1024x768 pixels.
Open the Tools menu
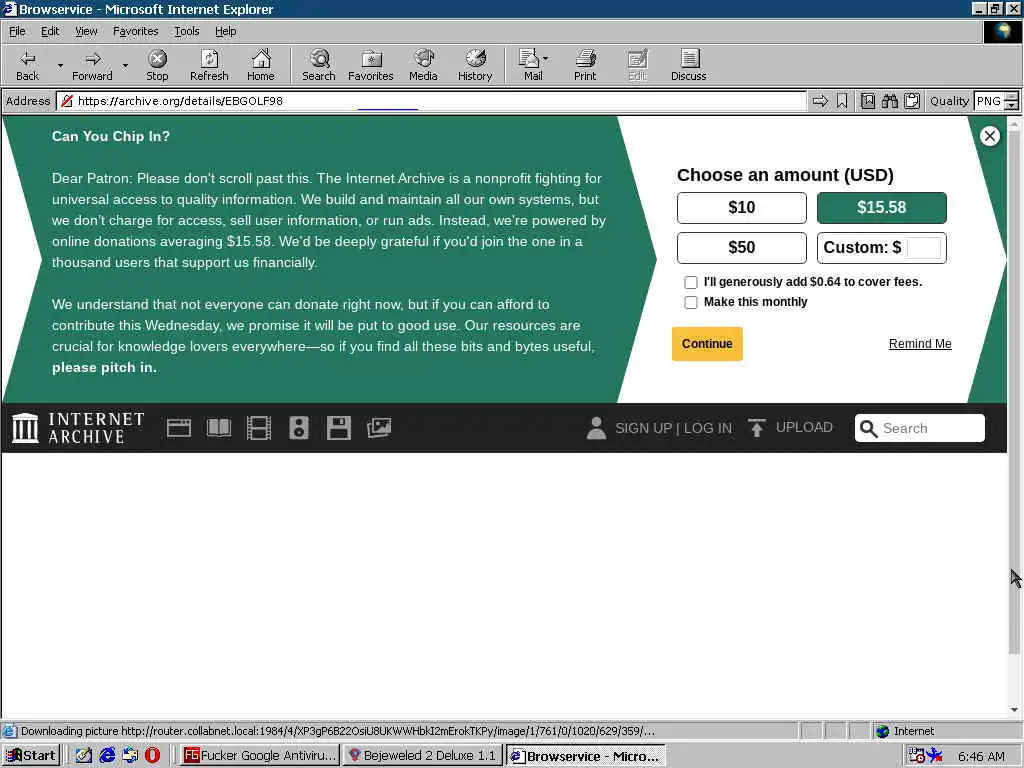186,31
